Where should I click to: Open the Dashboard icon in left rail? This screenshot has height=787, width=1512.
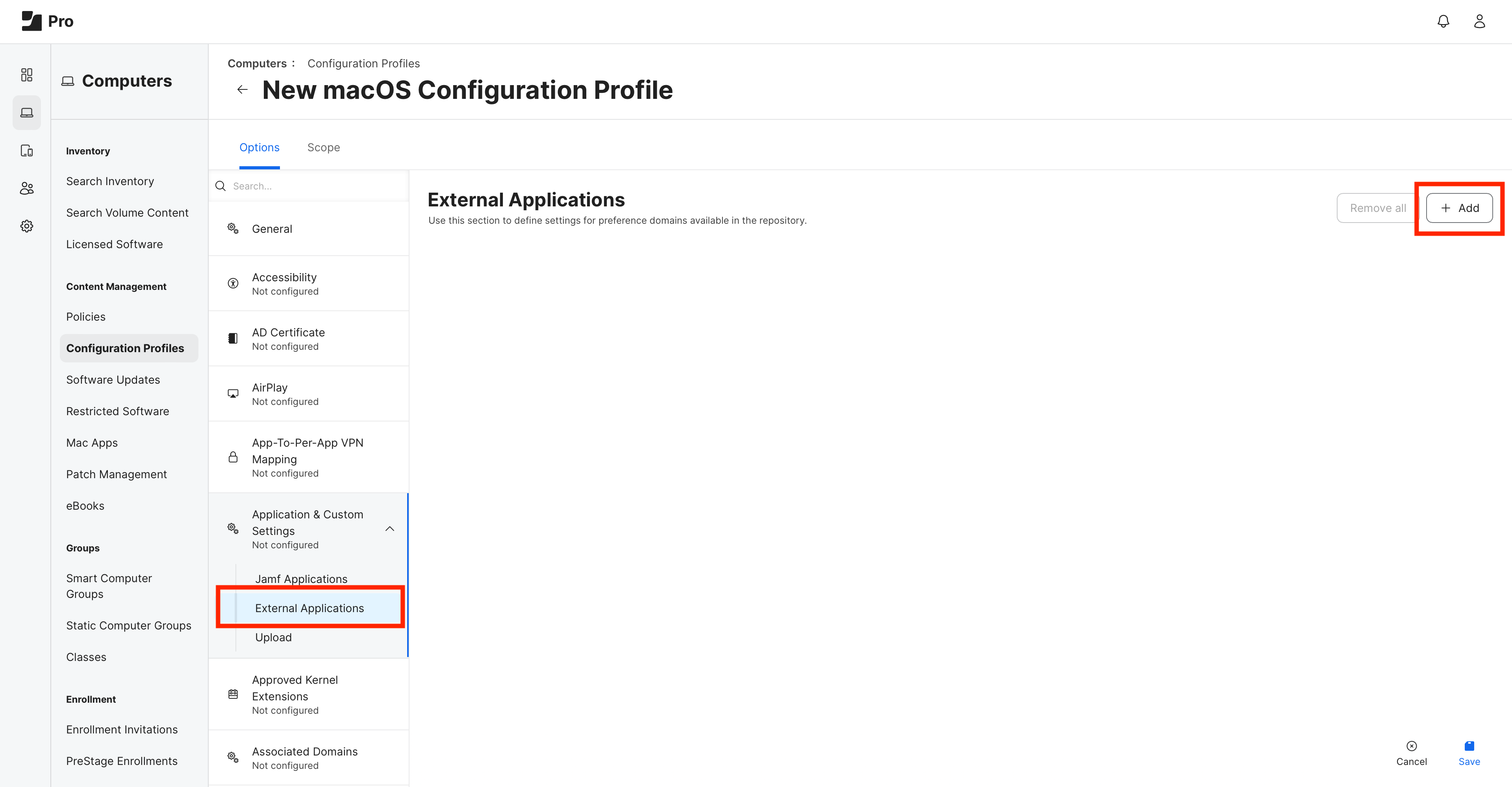pyautogui.click(x=26, y=74)
